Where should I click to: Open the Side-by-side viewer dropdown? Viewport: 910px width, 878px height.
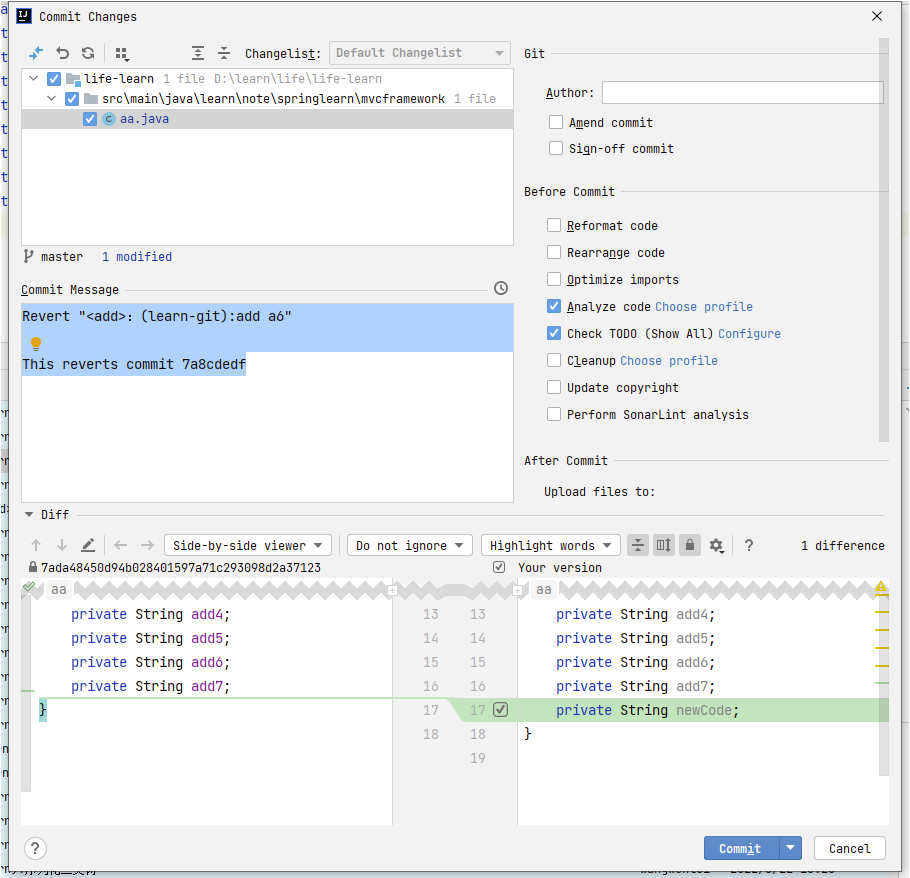click(x=247, y=545)
